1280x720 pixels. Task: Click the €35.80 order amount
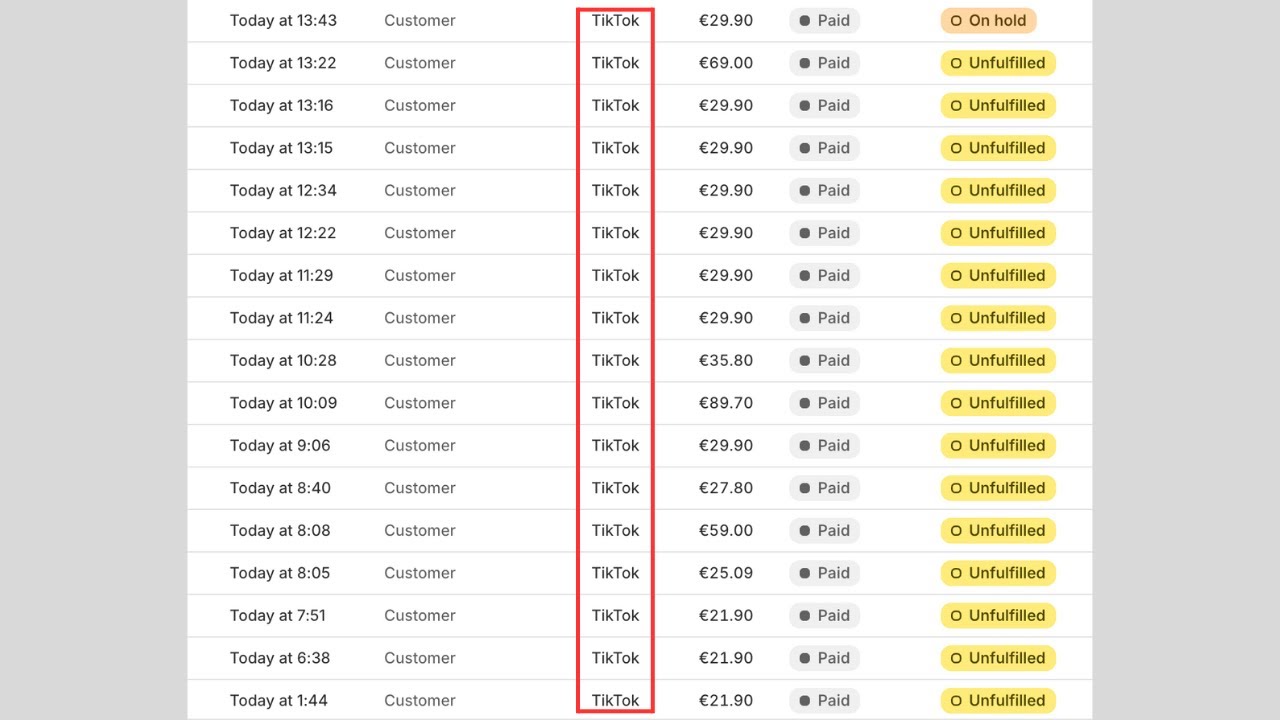click(726, 360)
